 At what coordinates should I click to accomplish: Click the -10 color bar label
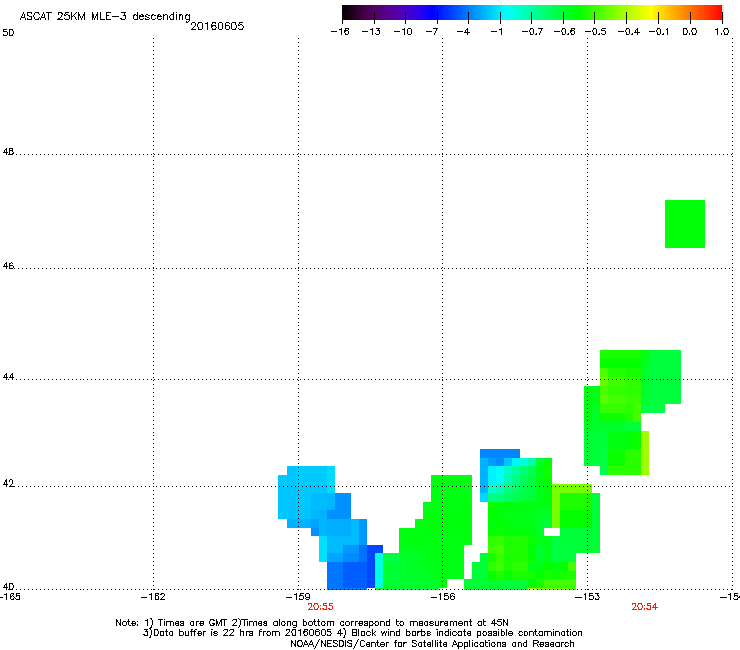[403, 32]
